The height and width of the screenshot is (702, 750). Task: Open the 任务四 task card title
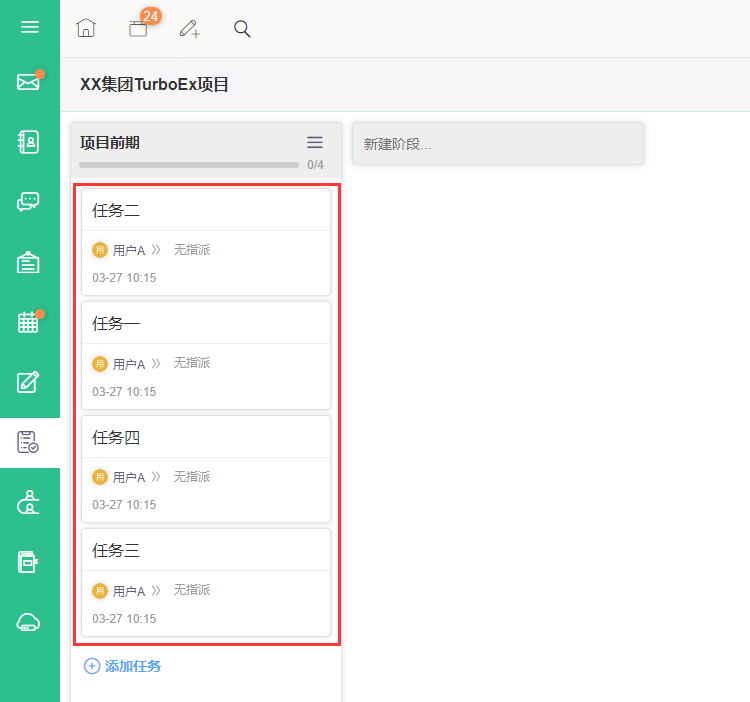pos(116,438)
